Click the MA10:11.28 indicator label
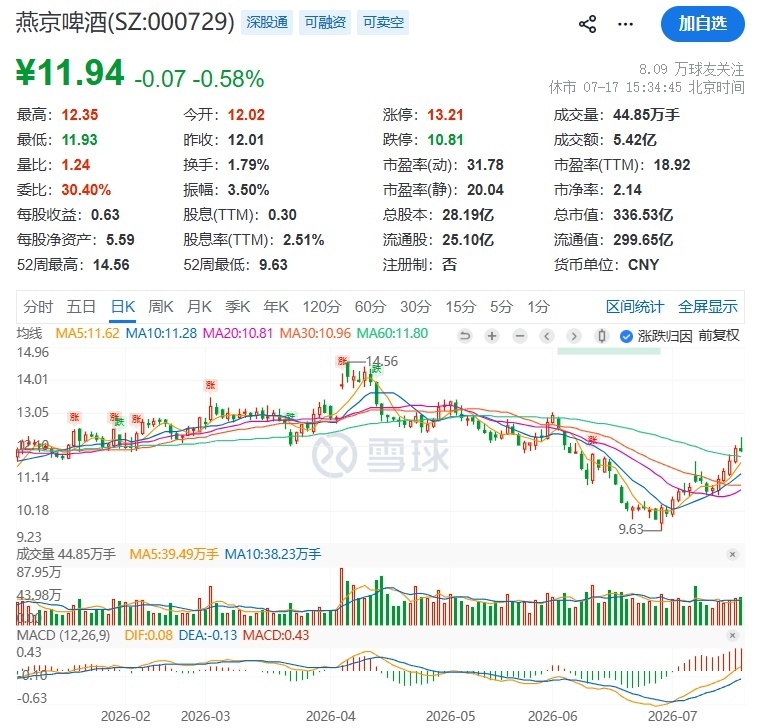This screenshot has height=728, width=759. tap(161, 333)
